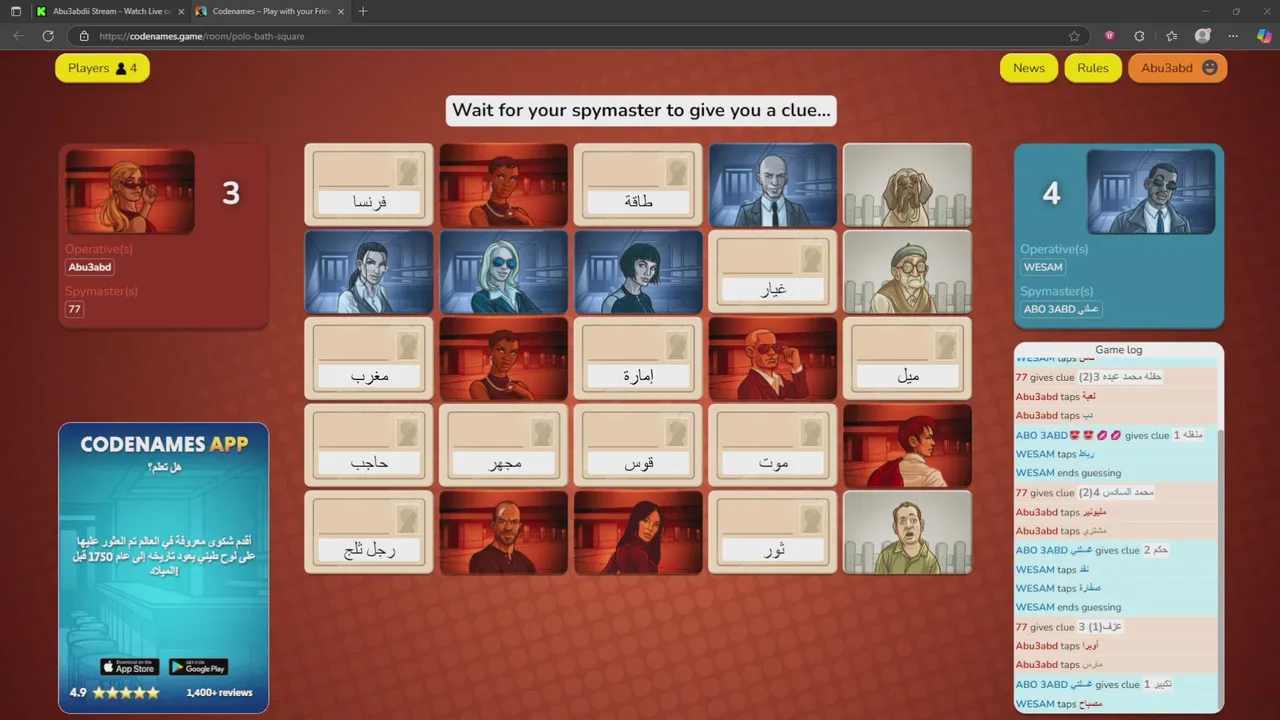Open a new browser tab
The width and height of the screenshot is (1280, 720).
coord(362,11)
